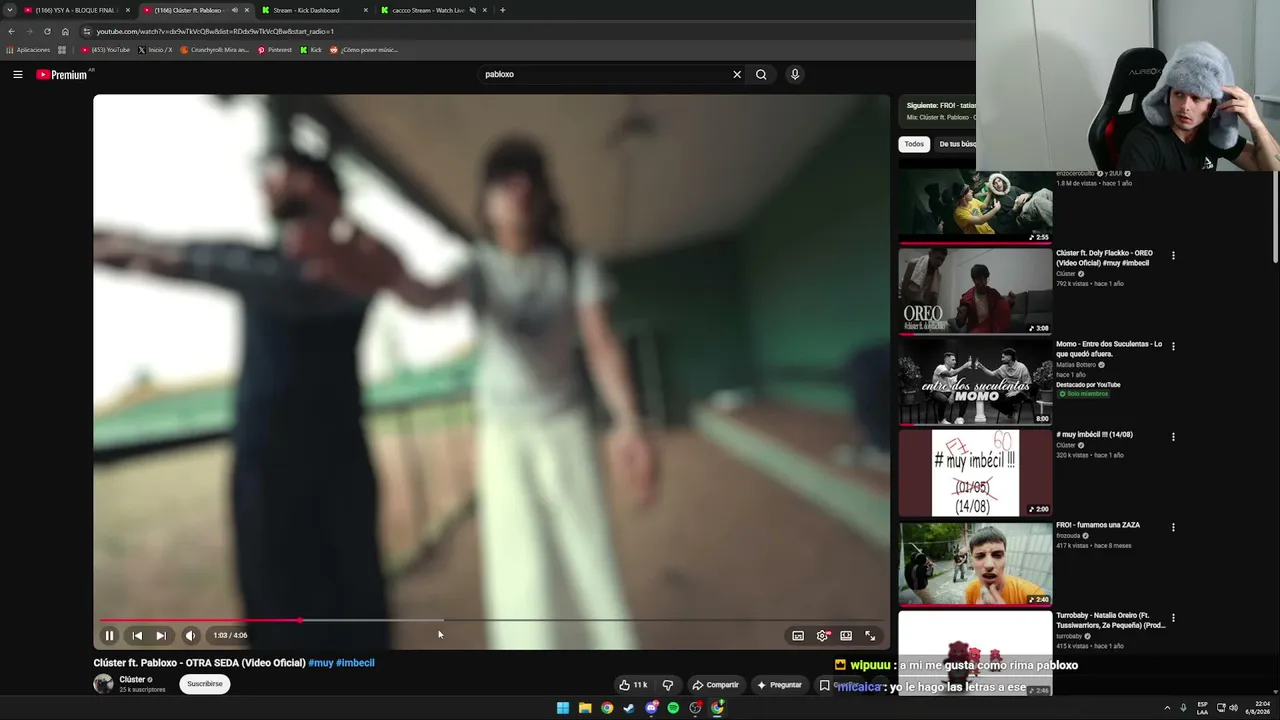This screenshot has width=1280, height=720.
Task: Subscribe to Clúster with the Suscribirse button
Action: click(205, 684)
